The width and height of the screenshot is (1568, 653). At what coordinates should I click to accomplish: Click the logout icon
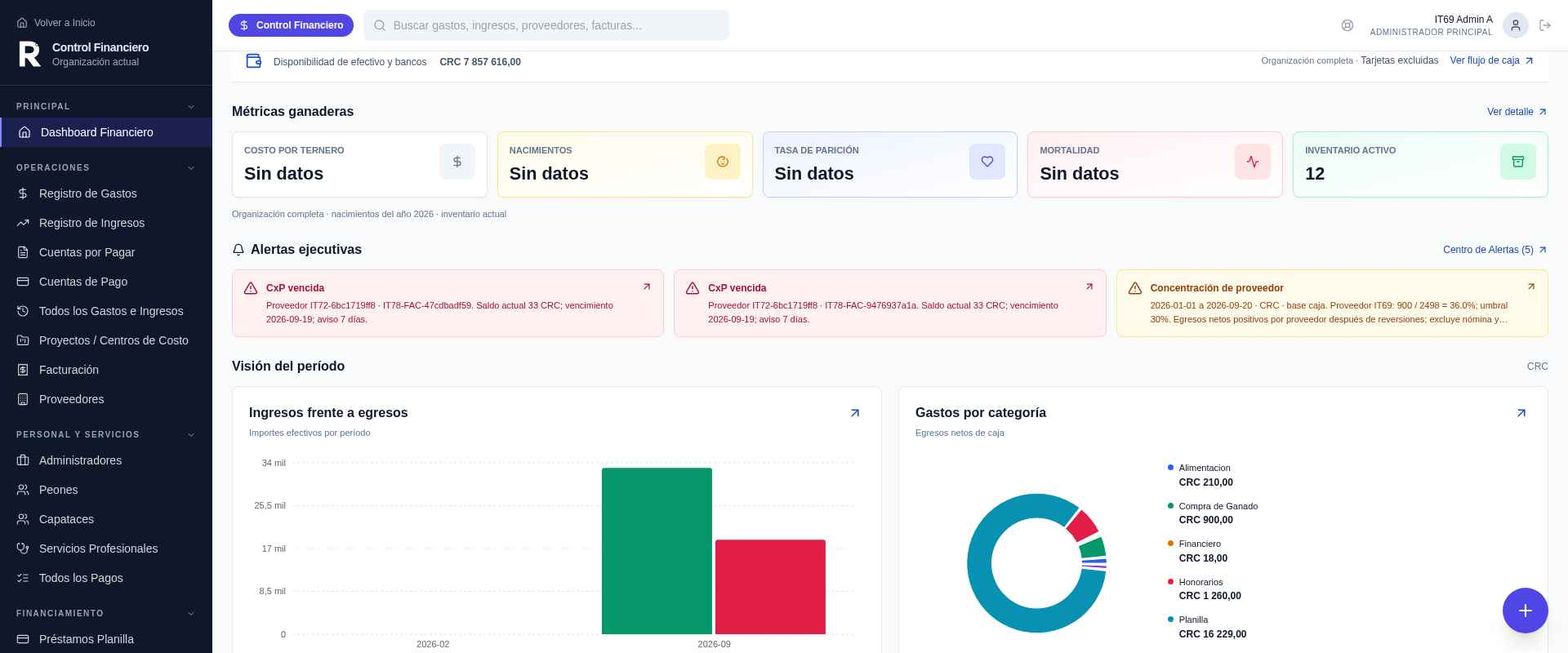pyautogui.click(x=1545, y=25)
